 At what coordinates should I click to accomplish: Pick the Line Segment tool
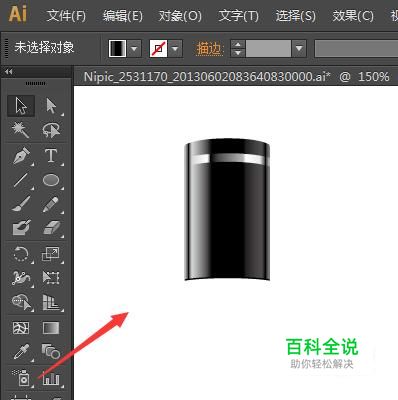point(21,180)
